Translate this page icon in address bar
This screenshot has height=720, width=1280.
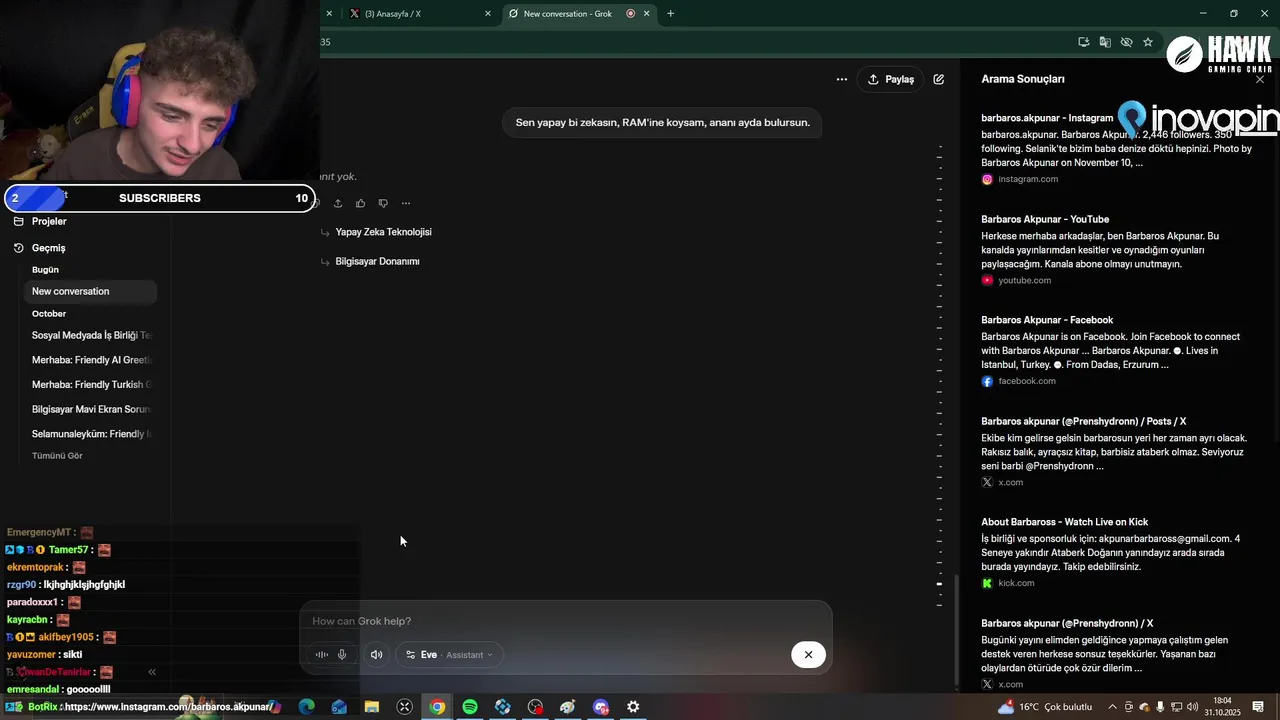[x=1105, y=42]
